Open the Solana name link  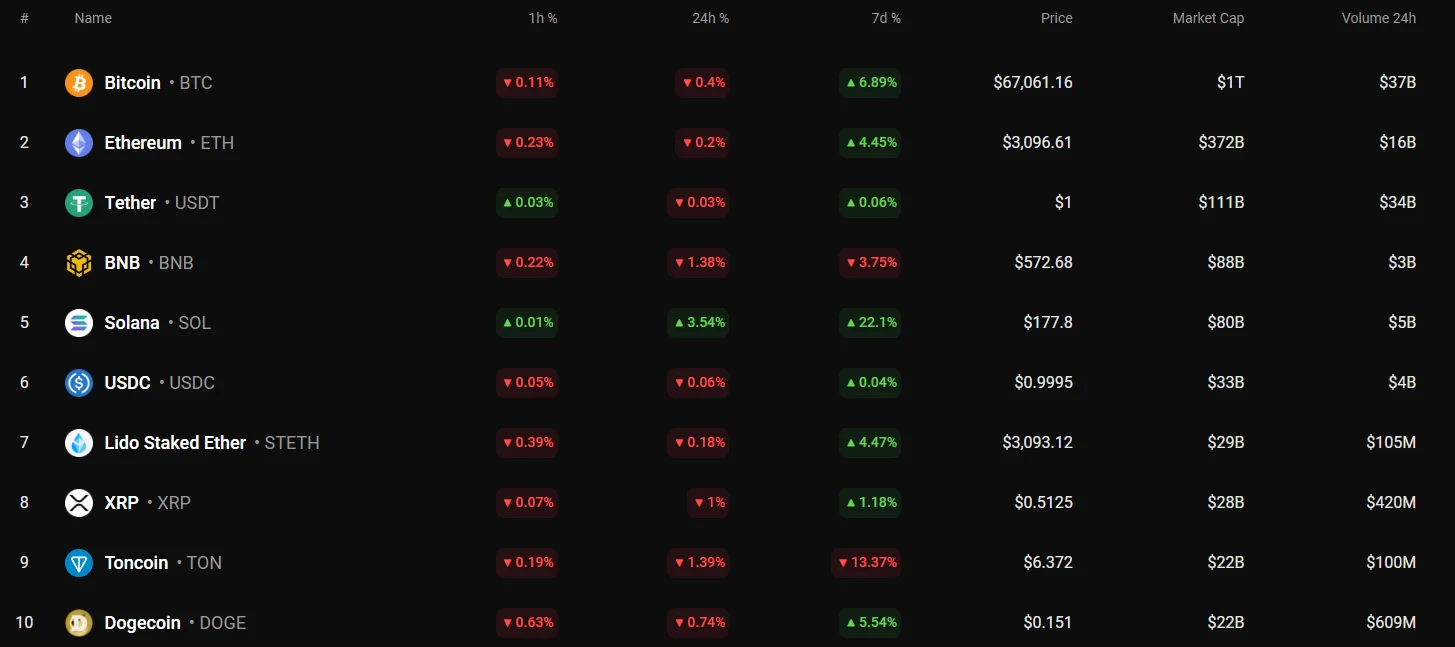(x=132, y=323)
